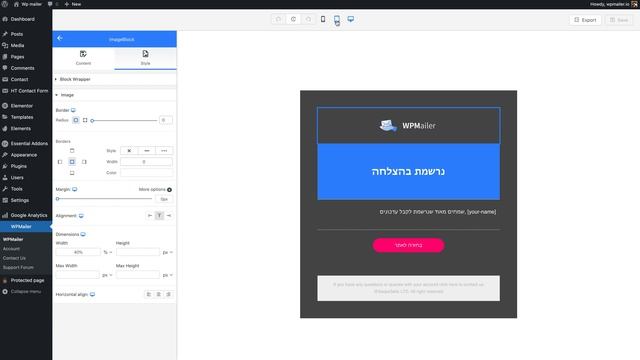640x360 pixels.
Task: Set Horizontal align to center
Action: 159,294
